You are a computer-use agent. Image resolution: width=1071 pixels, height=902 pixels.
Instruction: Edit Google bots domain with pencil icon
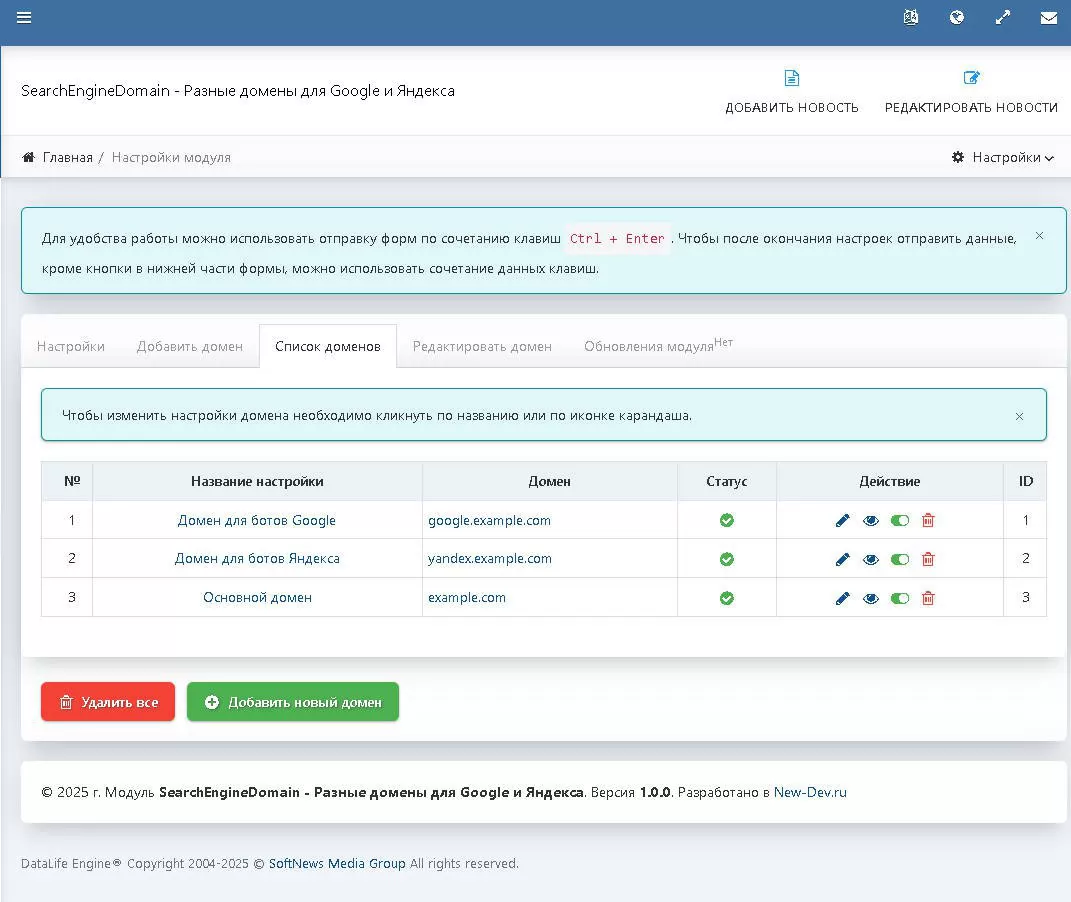click(842, 520)
